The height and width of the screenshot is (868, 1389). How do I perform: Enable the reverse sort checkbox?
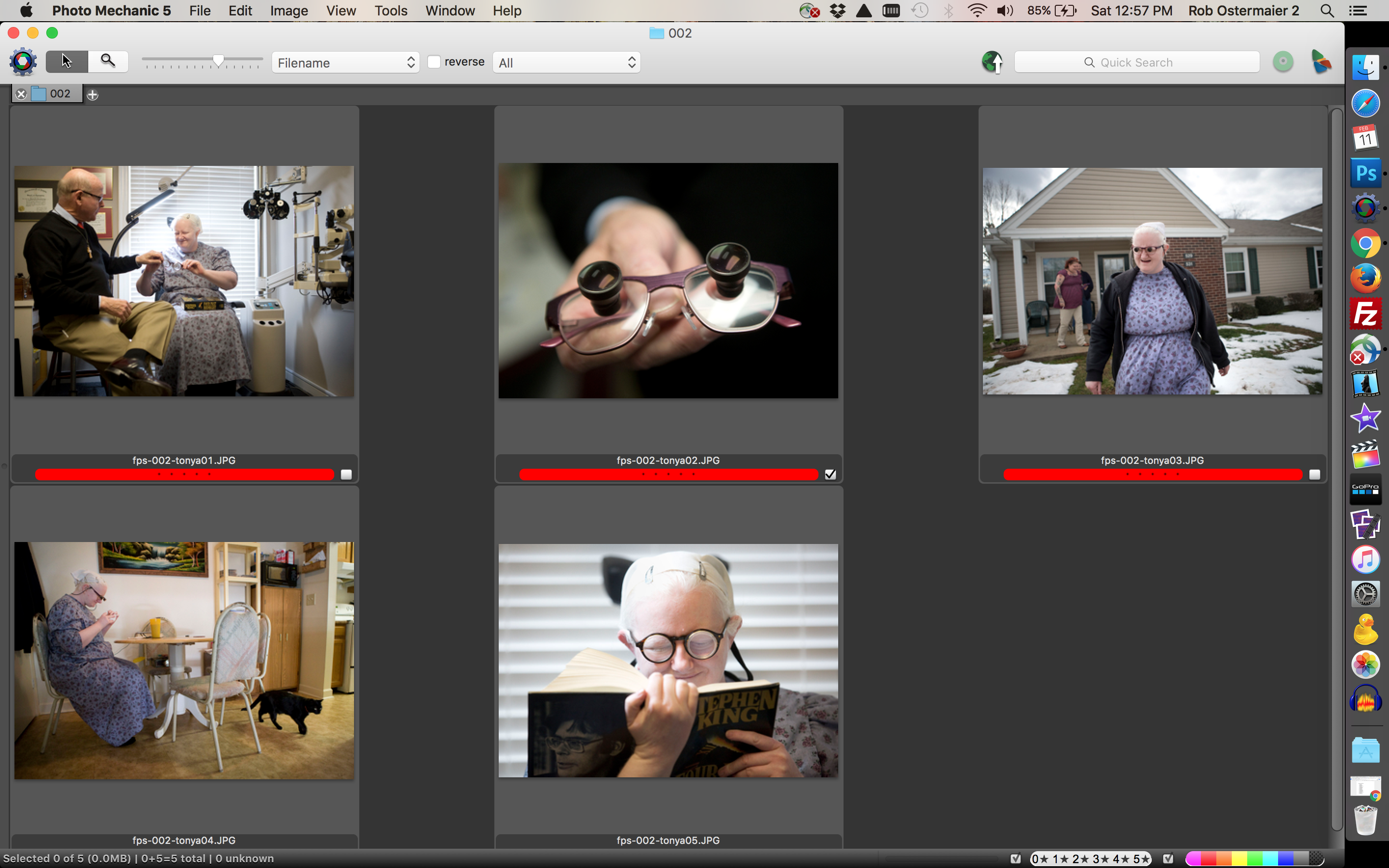click(x=435, y=62)
